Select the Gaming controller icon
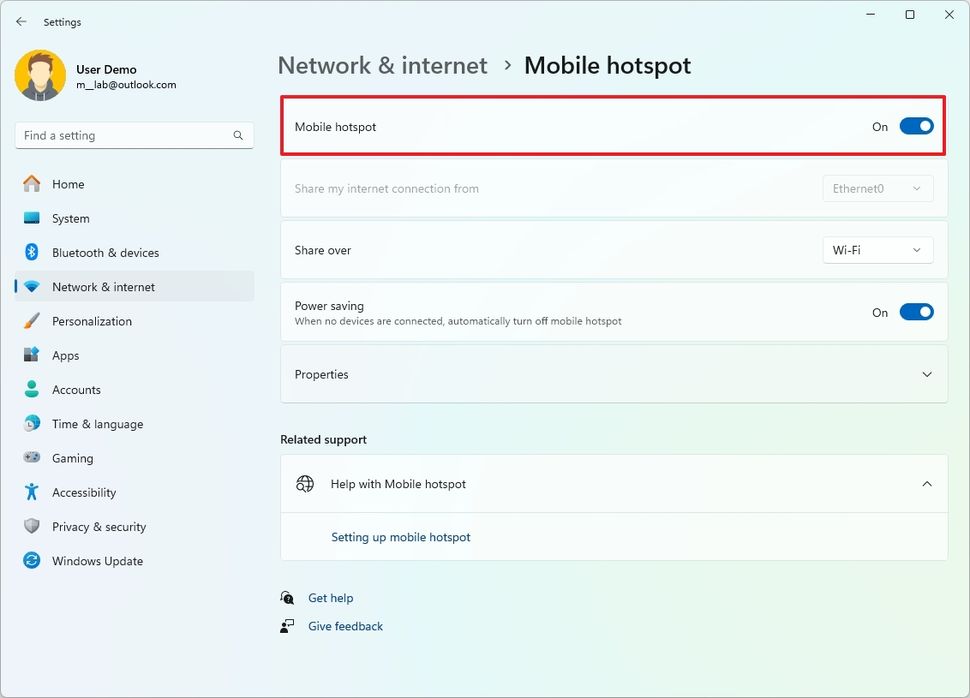 coord(32,457)
